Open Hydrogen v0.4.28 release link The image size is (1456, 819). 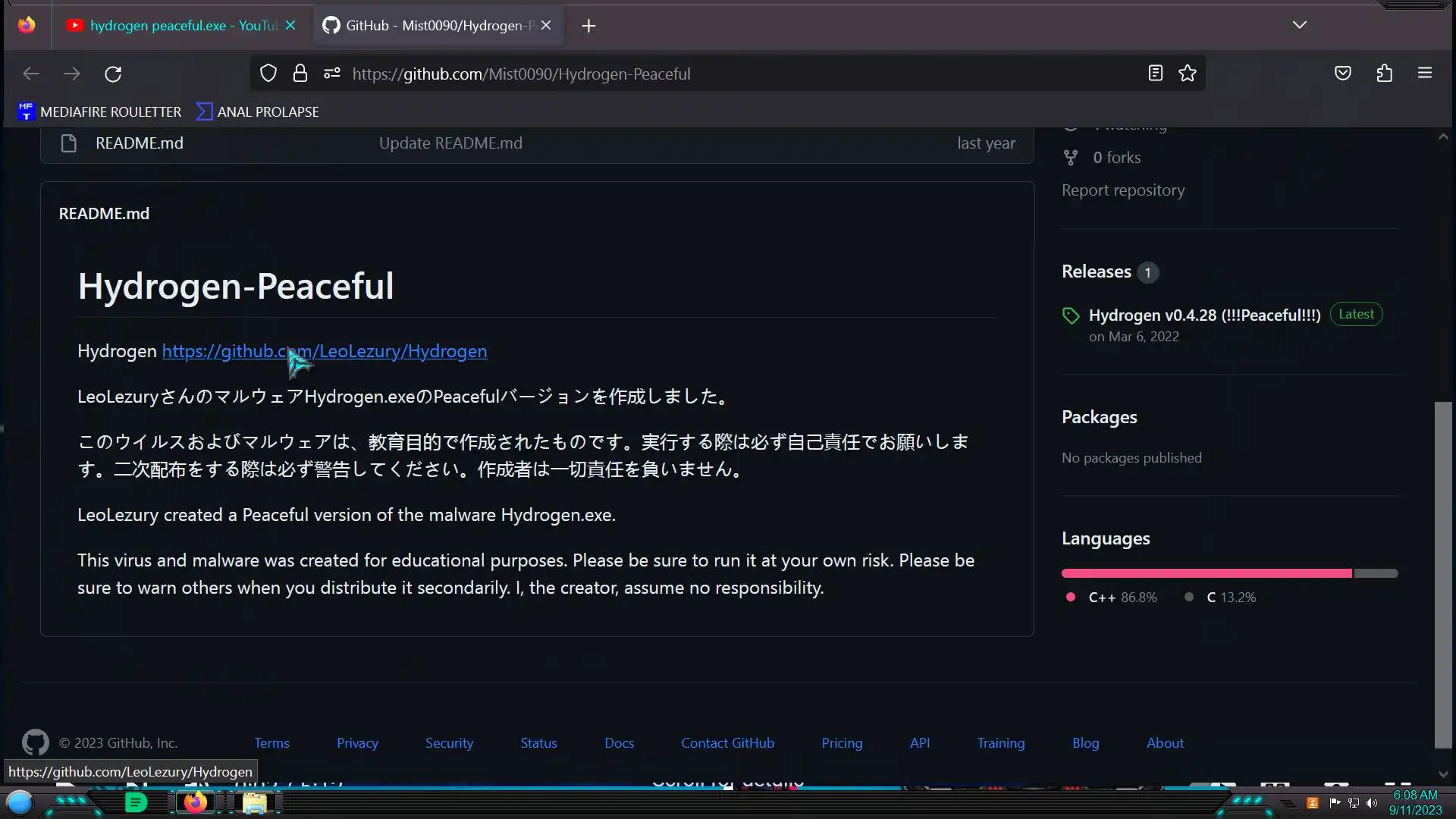tap(1204, 315)
